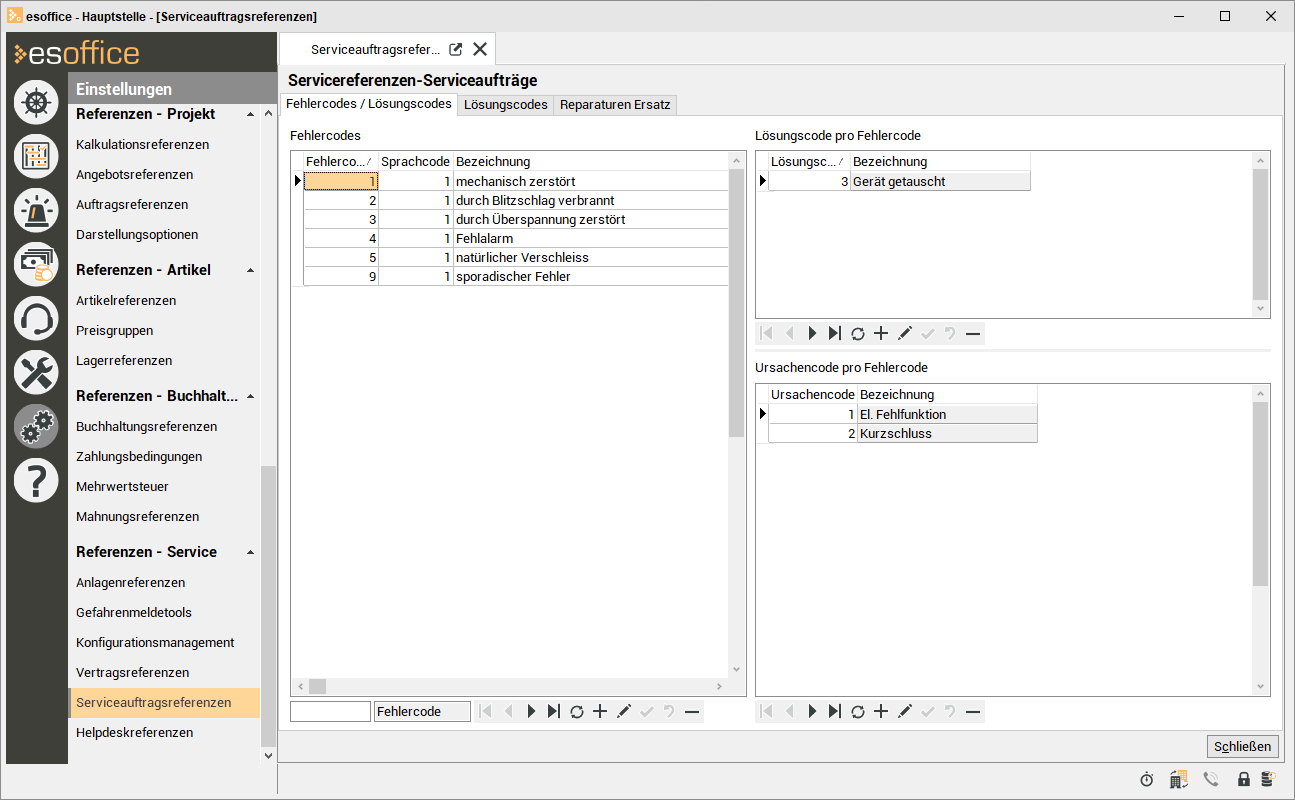Refresh the Lösungscode pro Fehlercode list

(x=857, y=334)
